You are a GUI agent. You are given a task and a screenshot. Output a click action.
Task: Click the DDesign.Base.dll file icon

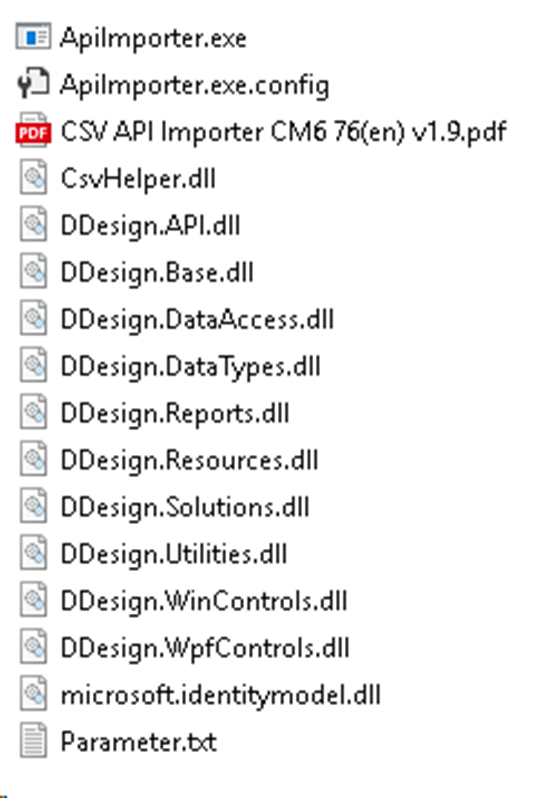(34, 271)
